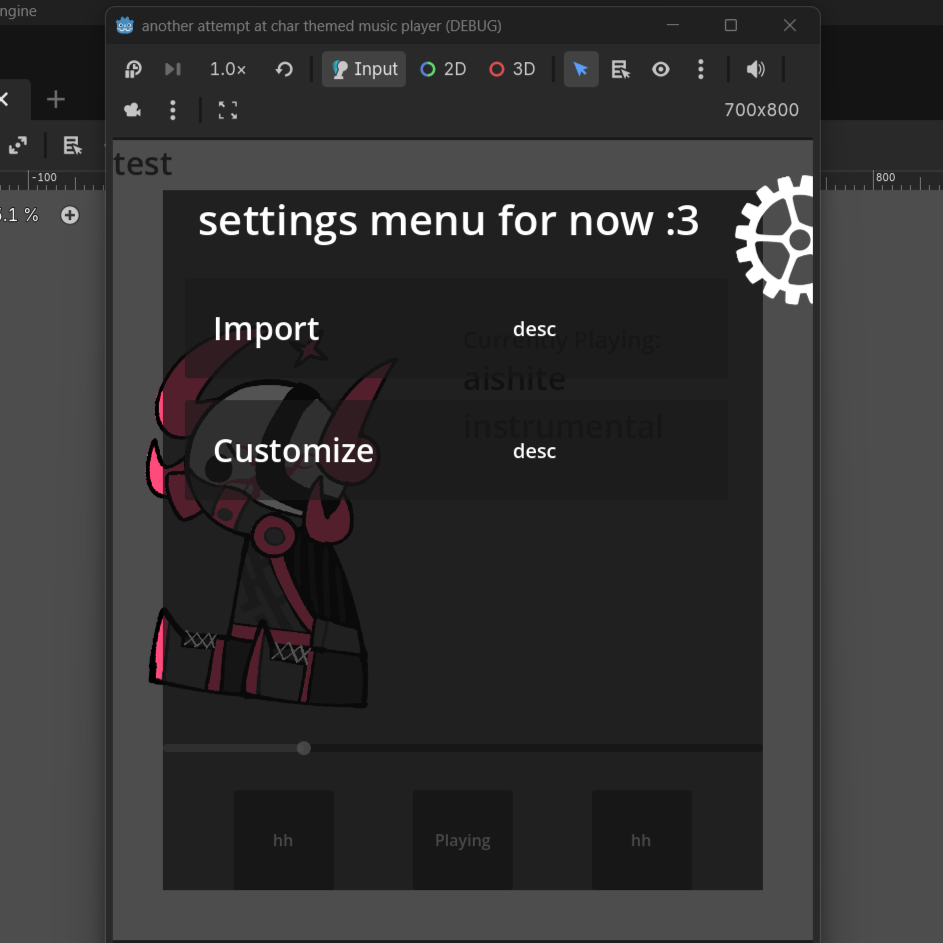
Task: Click the white gear settings icon
Action: pyautogui.click(x=775, y=239)
